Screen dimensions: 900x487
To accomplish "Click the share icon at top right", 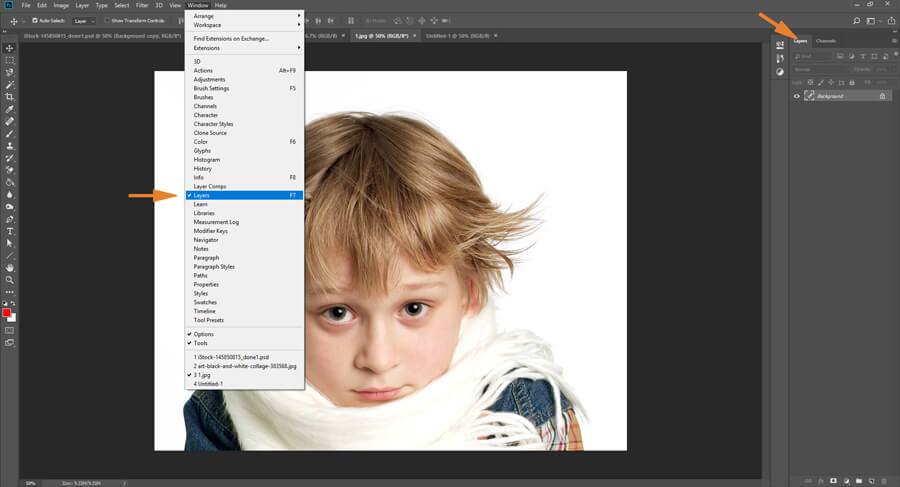I will coord(891,20).
